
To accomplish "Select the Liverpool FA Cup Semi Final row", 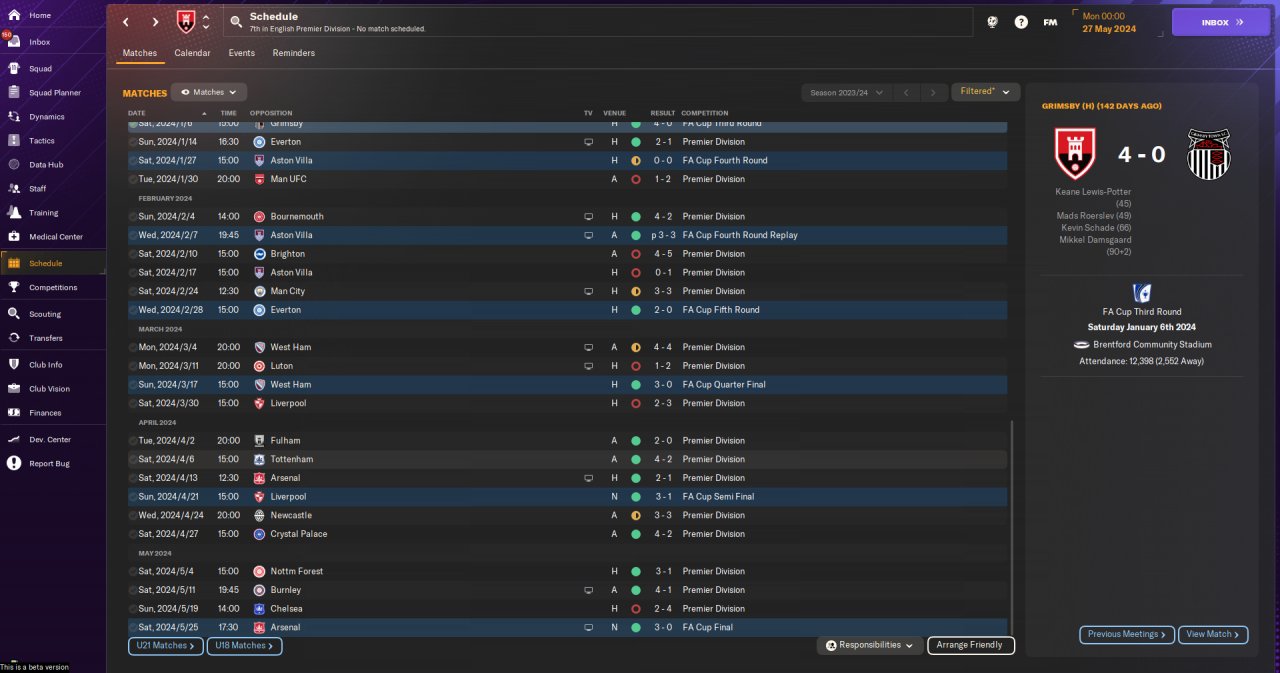I will tap(567, 497).
